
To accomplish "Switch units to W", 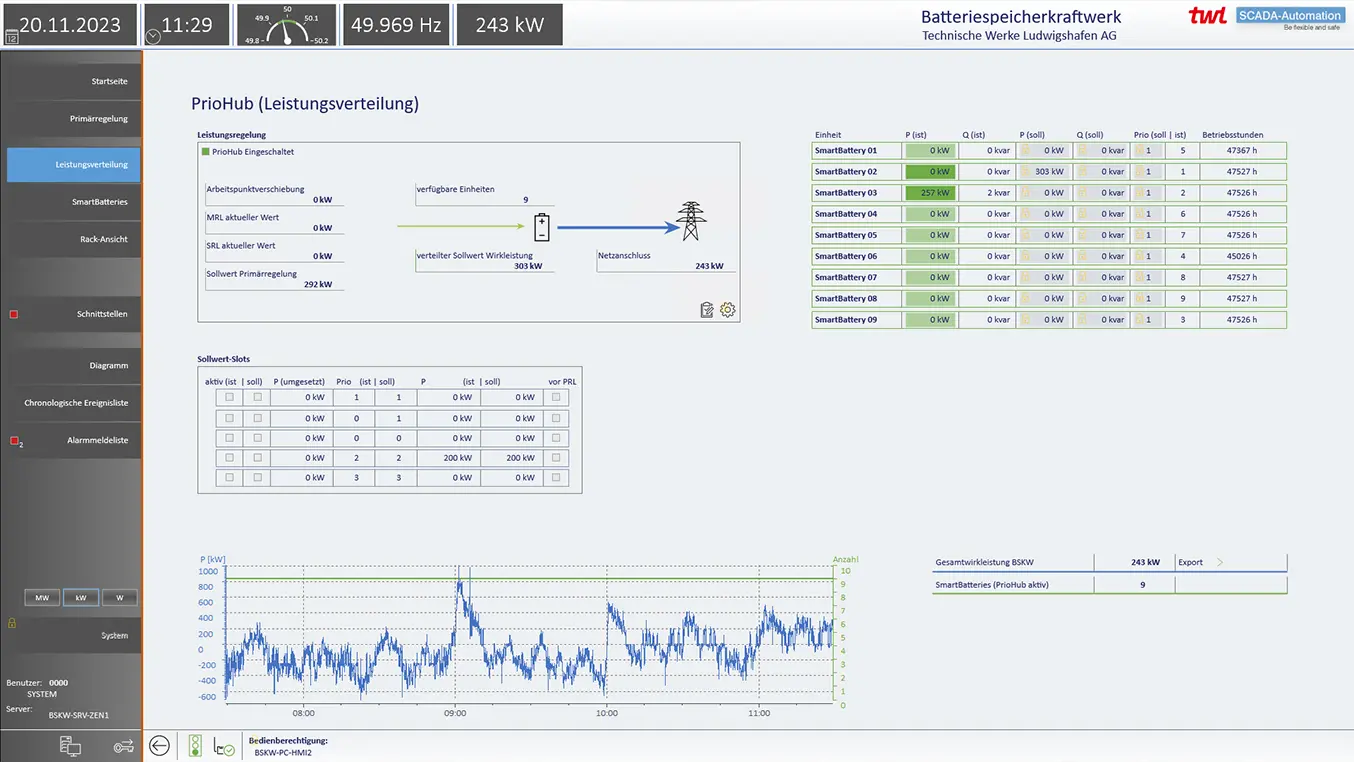I will click(x=120, y=598).
